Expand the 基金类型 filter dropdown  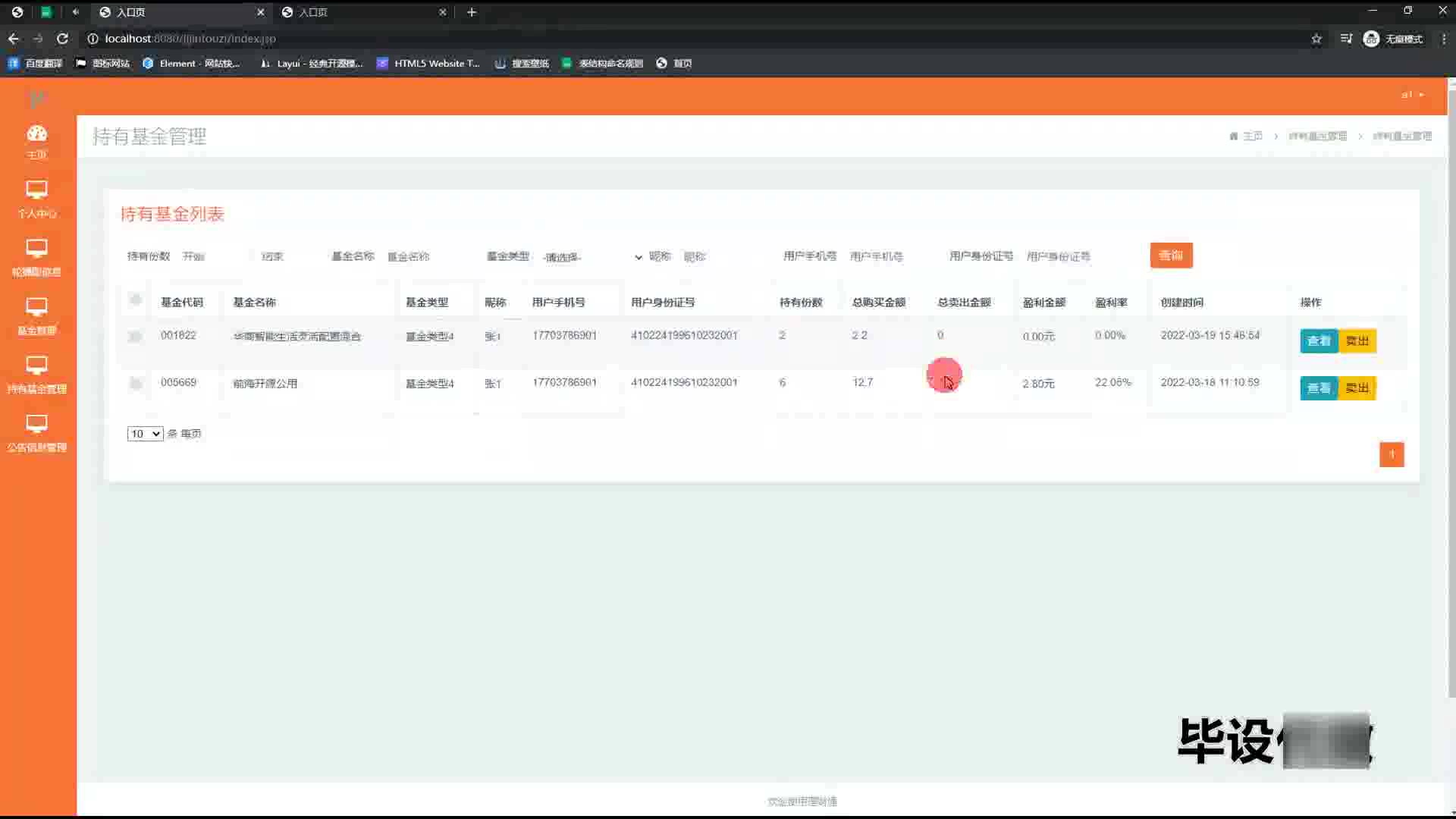pos(591,257)
